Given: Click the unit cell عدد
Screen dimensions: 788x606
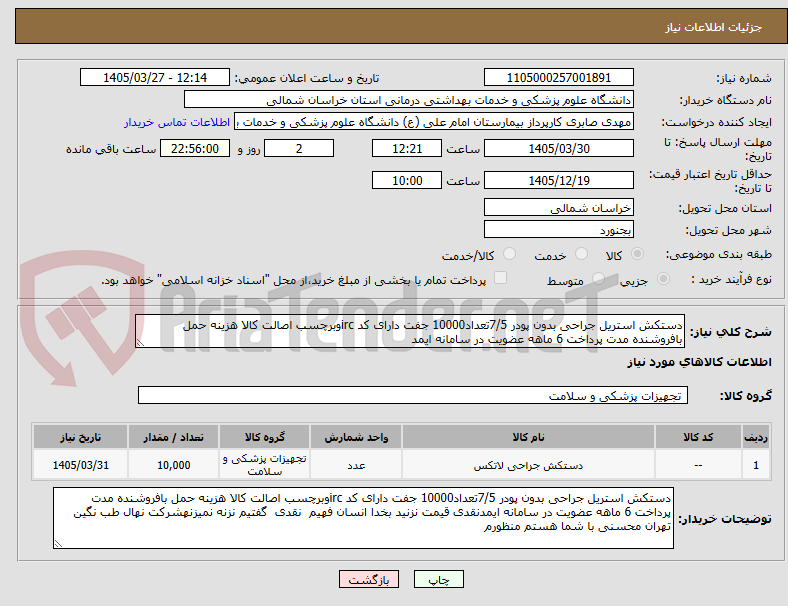Looking at the screenshot, I should pyautogui.click(x=356, y=465).
